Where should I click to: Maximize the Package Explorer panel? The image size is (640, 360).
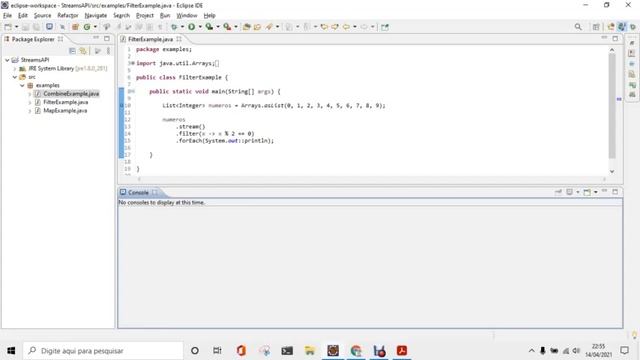click(107, 38)
